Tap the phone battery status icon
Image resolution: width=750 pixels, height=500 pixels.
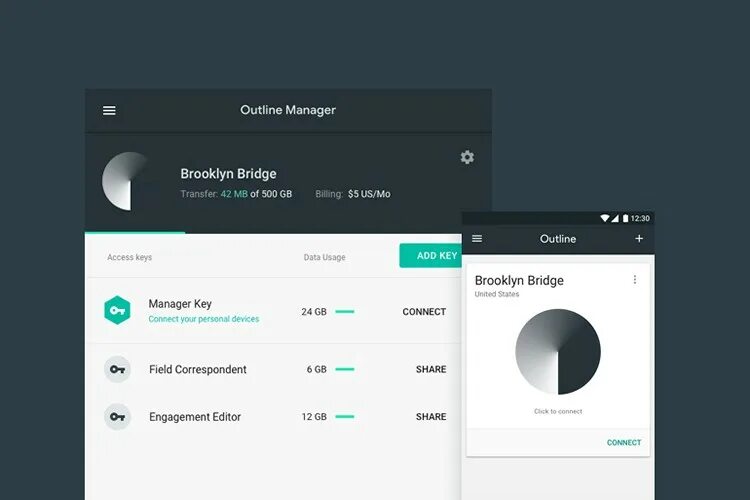[625, 218]
